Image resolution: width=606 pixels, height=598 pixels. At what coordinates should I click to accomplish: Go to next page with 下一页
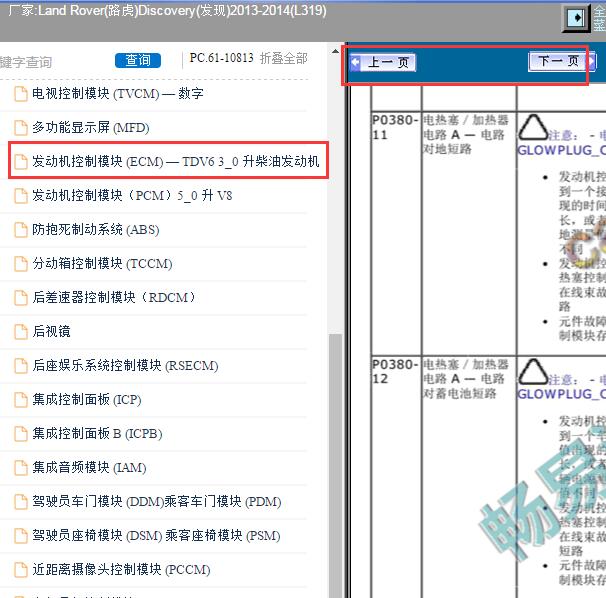point(562,61)
